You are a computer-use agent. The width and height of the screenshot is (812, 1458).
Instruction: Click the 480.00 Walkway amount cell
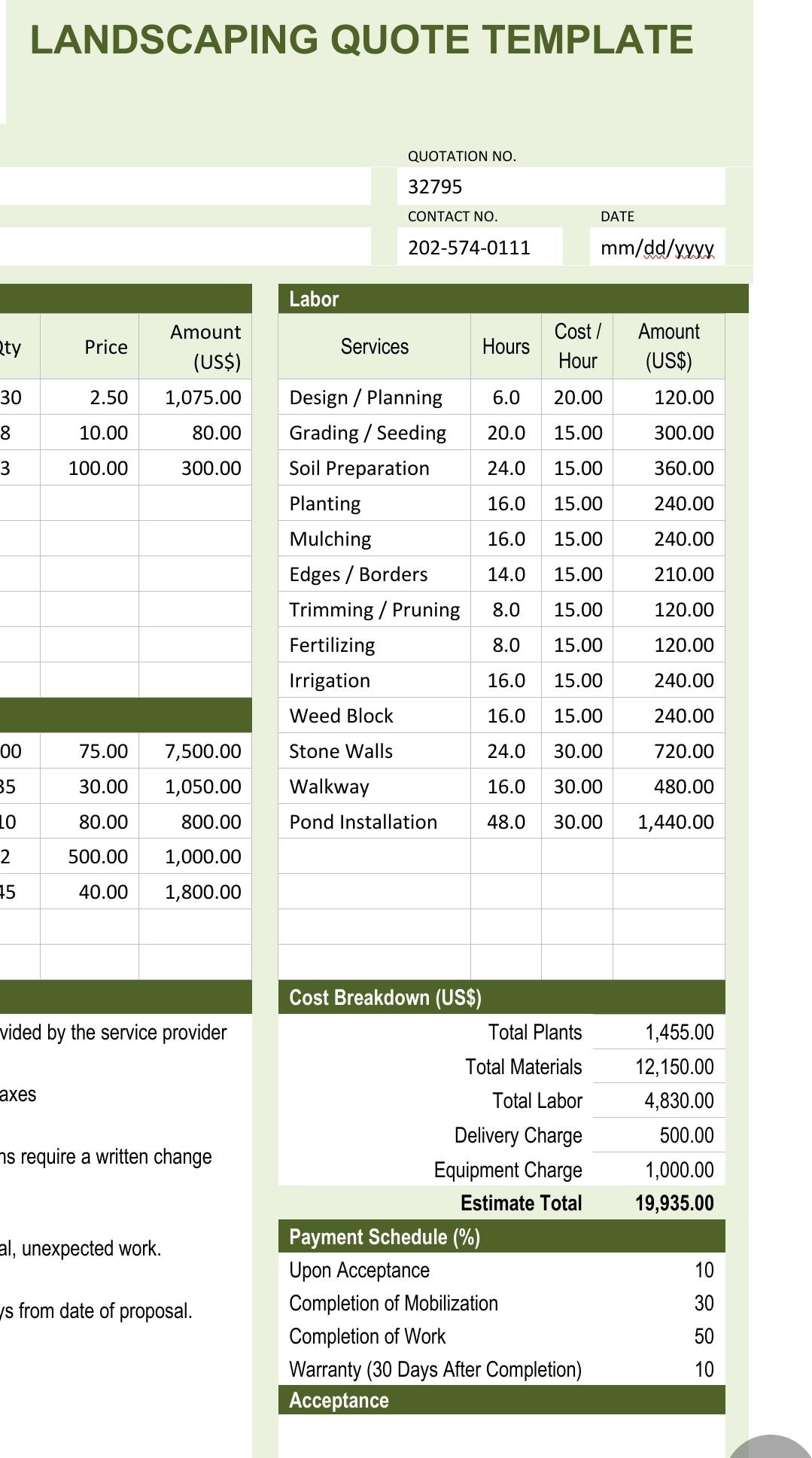point(669,787)
